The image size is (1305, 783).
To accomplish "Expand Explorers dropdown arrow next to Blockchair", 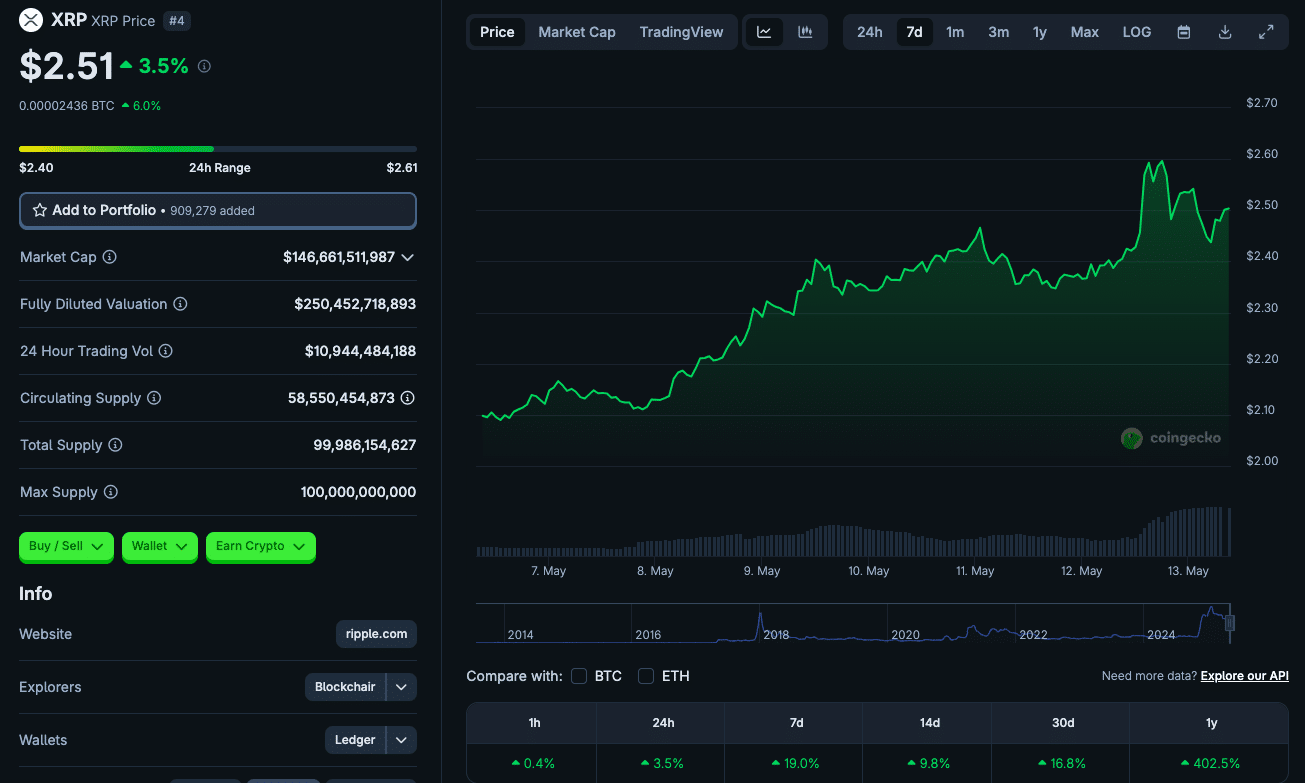I will pos(401,687).
